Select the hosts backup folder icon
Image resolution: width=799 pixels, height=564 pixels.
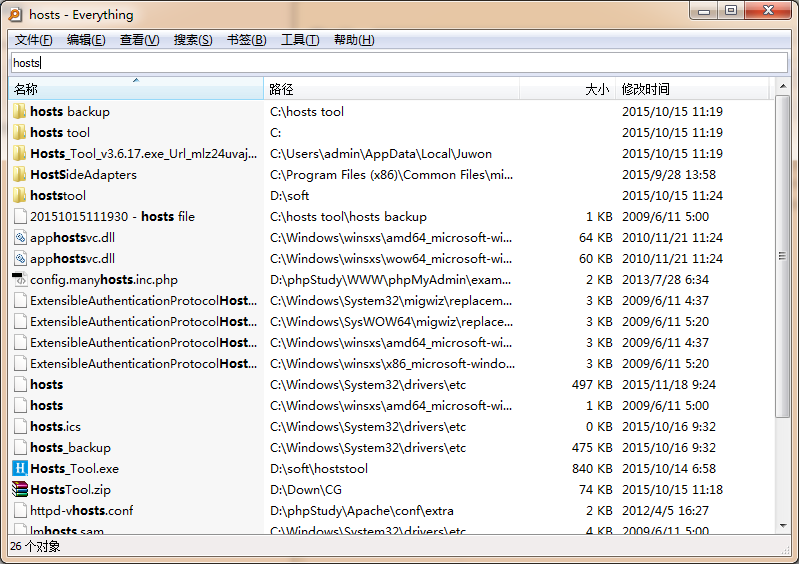(20, 112)
